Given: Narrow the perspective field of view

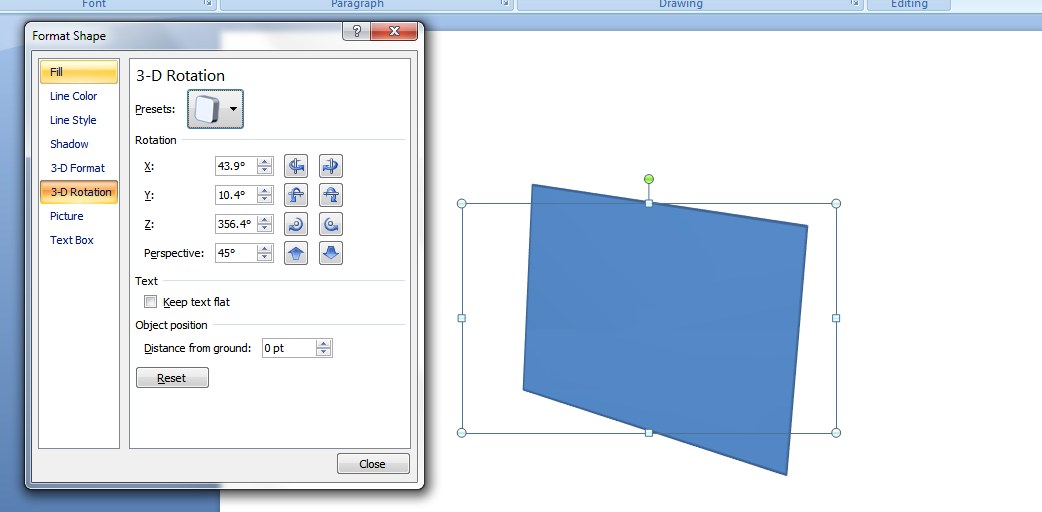Looking at the screenshot, I should pos(296,253).
